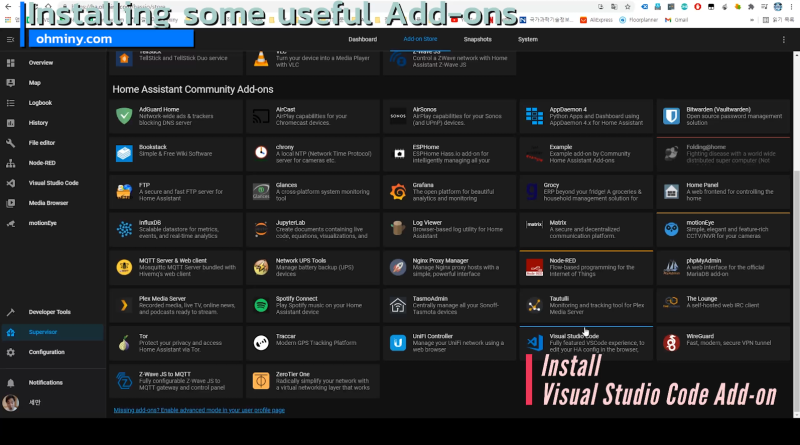Click the Bookstack add-on icon

point(124,154)
